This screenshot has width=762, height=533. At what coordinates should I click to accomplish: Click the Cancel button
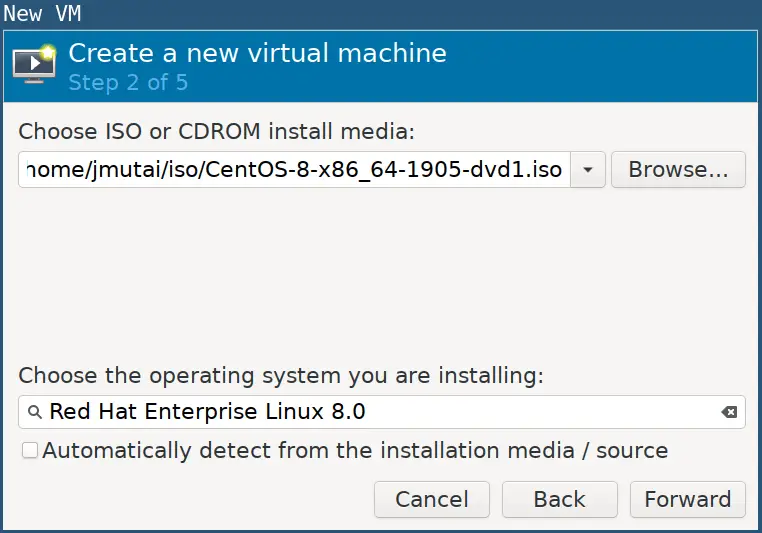click(432, 499)
